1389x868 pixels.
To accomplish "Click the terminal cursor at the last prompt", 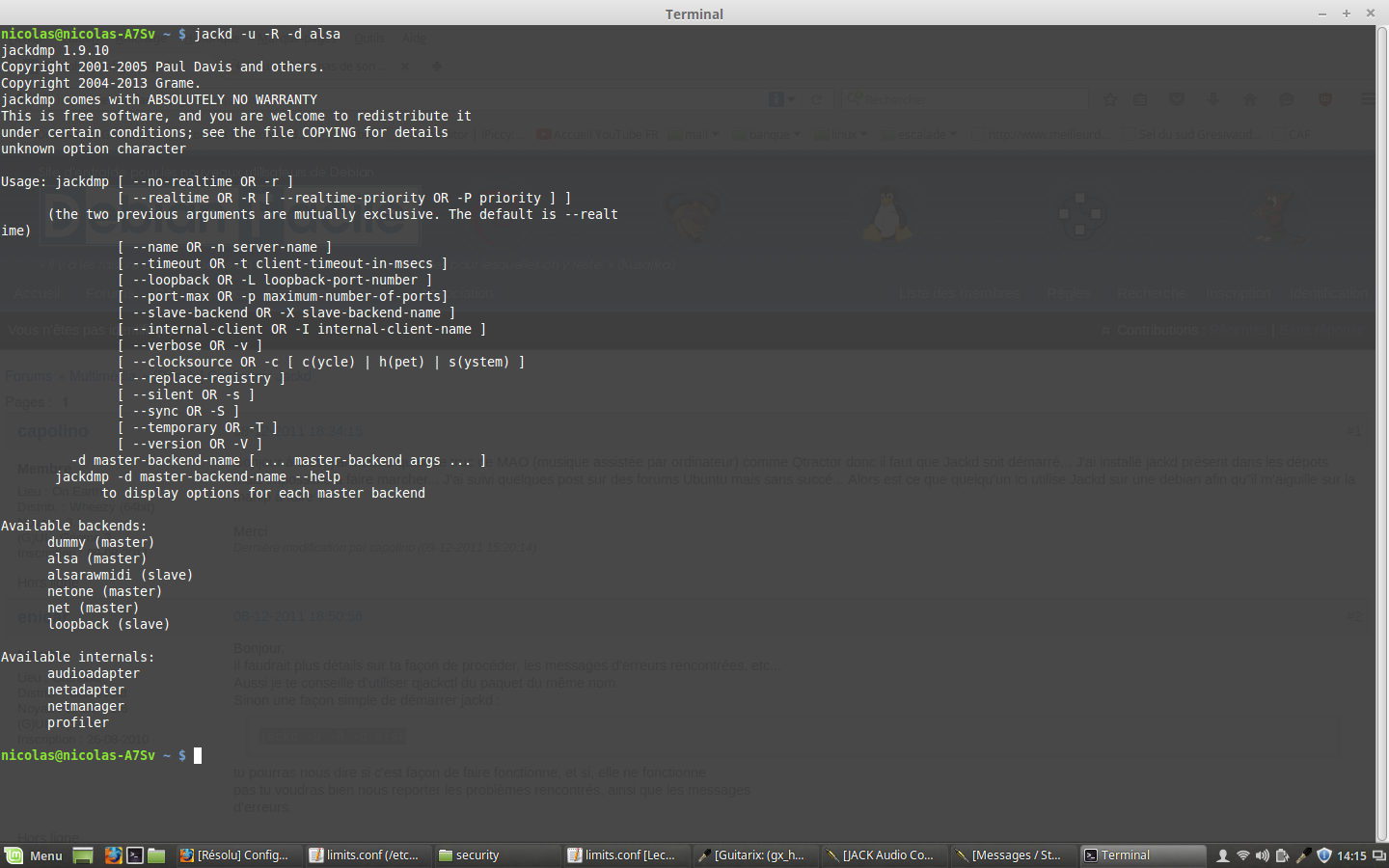I will (x=198, y=755).
